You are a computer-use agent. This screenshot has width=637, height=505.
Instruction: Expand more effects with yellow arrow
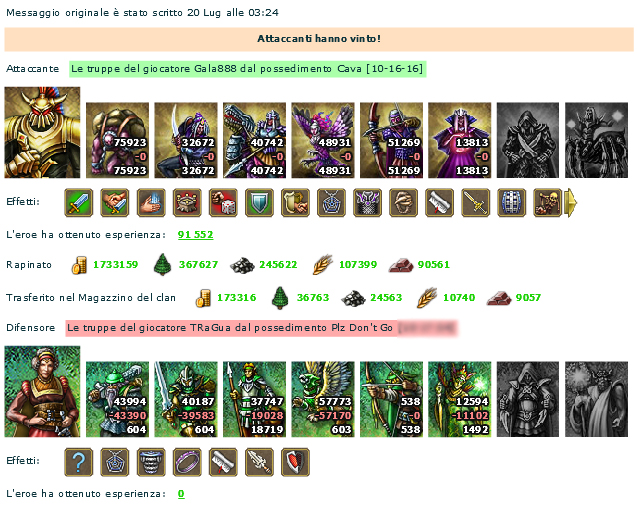[x=571, y=202]
